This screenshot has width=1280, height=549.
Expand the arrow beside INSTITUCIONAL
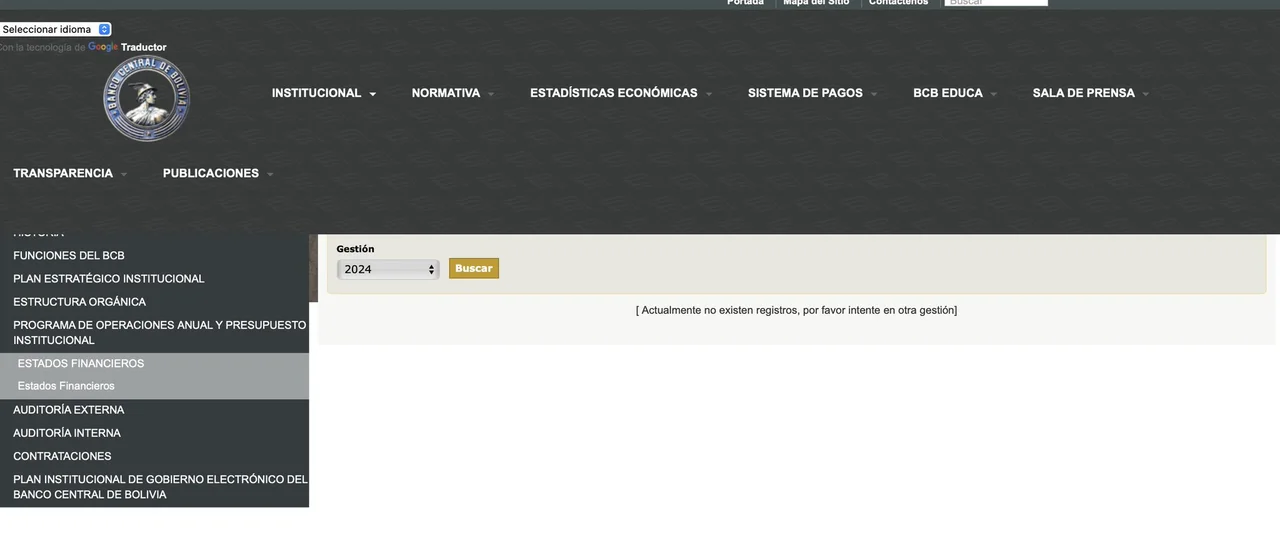(x=373, y=94)
